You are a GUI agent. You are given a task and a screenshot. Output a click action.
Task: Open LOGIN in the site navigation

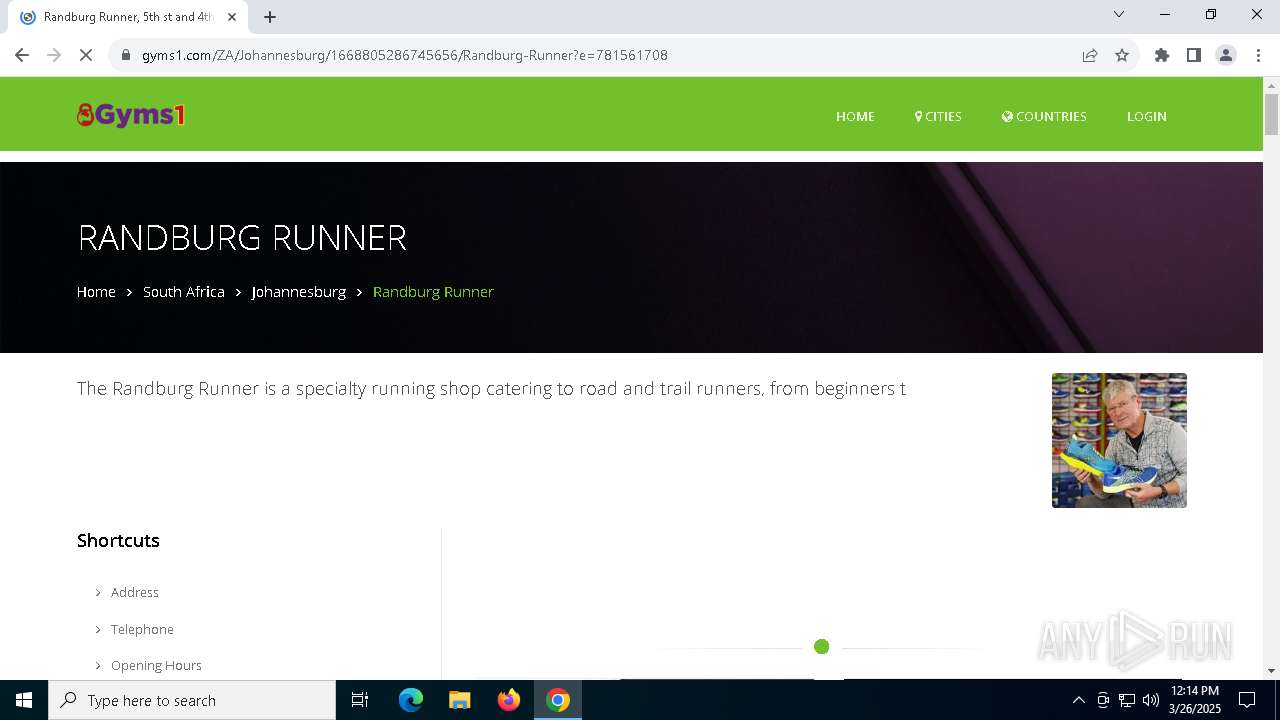1146,116
